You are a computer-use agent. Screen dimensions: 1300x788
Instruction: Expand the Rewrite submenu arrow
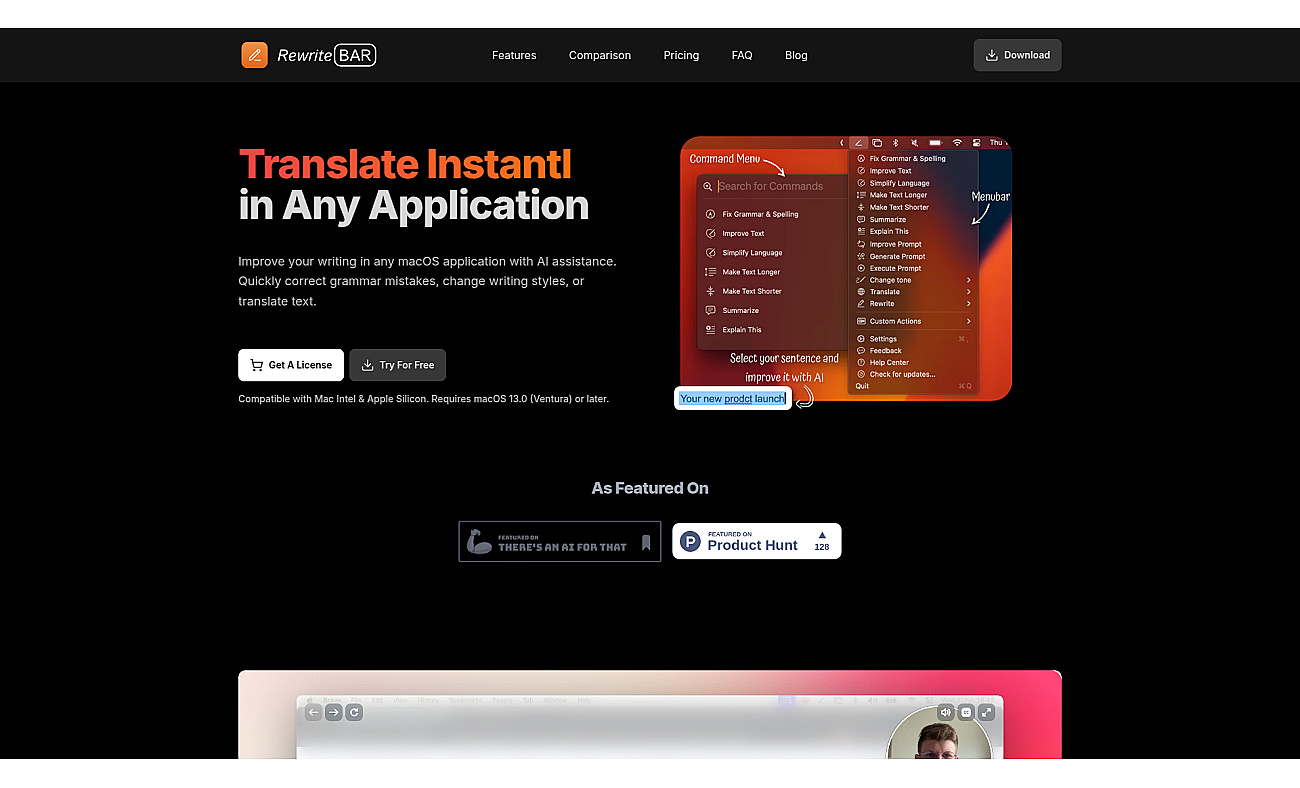(x=968, y=304)
